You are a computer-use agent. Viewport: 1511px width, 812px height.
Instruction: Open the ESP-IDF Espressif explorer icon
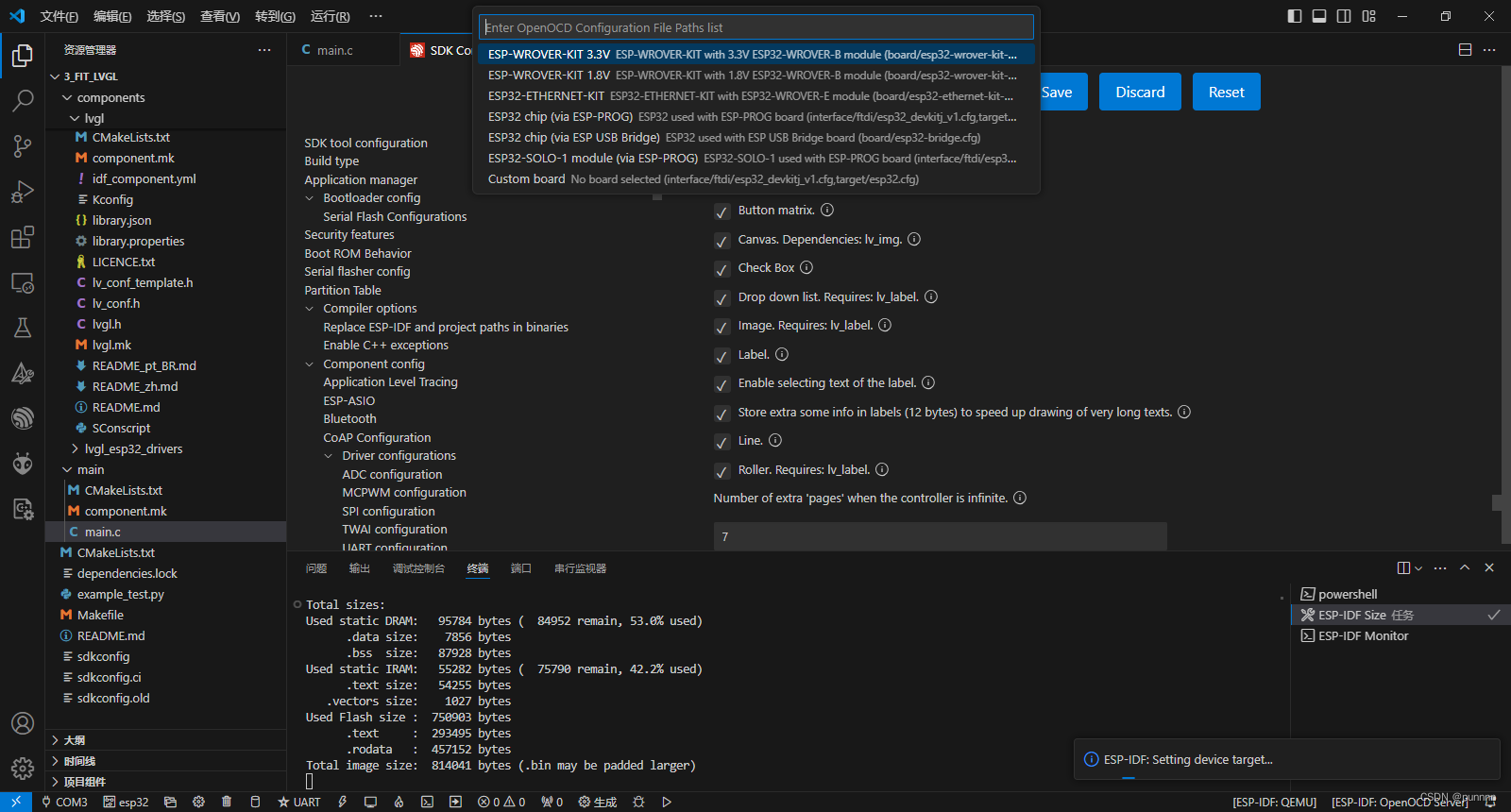pos(23,418)
